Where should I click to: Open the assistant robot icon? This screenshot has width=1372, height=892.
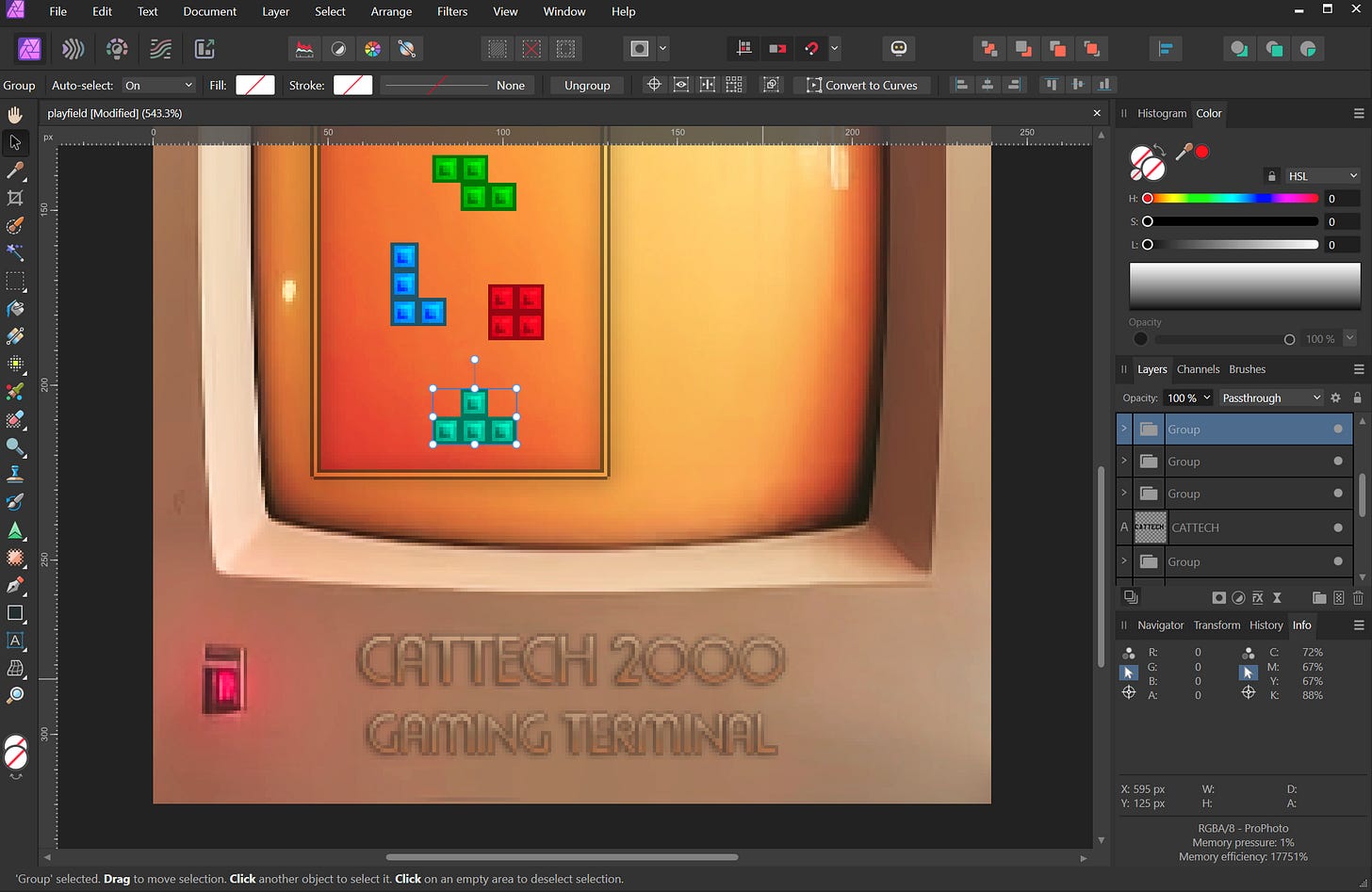pyautogui.click(x=899, y=49)
